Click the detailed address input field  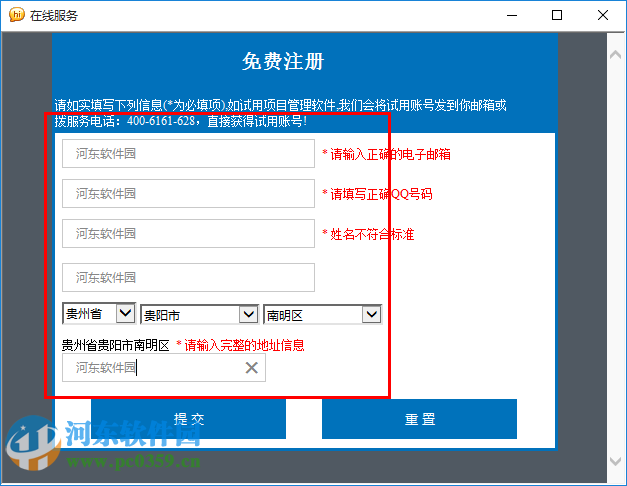(164, 368)
